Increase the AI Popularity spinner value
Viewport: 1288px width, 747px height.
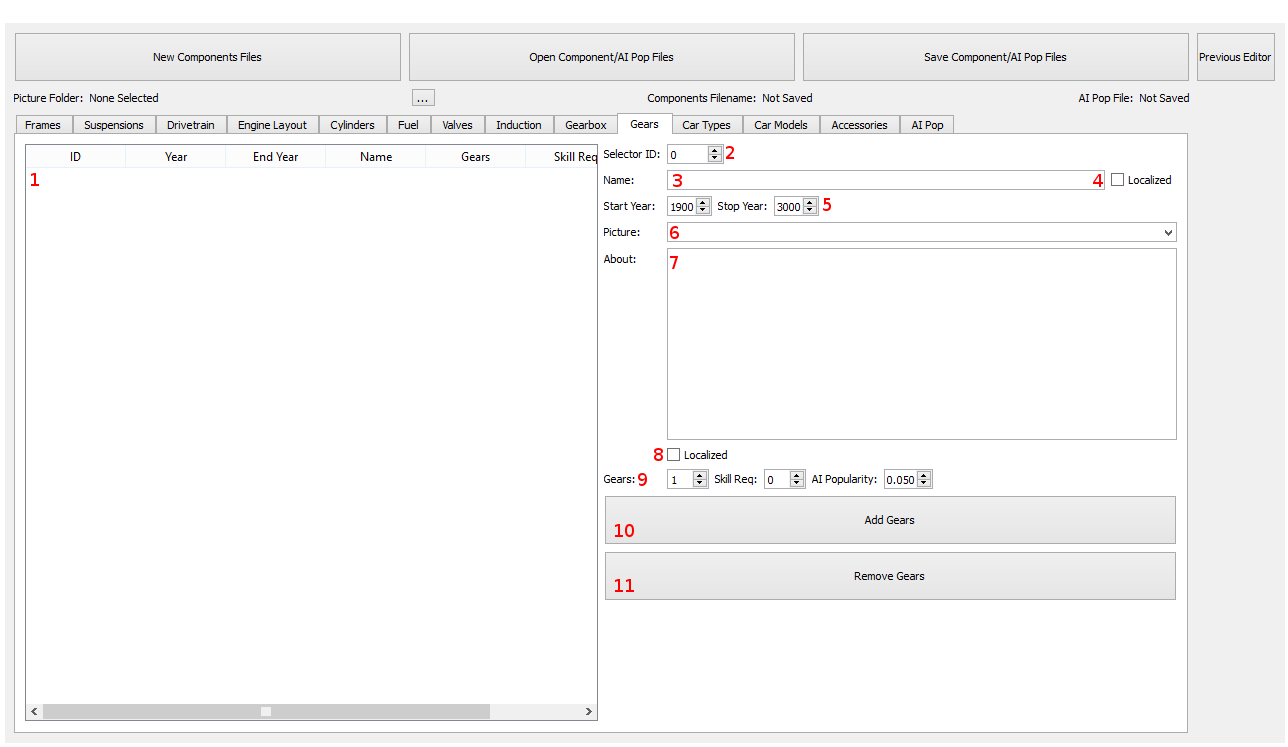[924, 476]
